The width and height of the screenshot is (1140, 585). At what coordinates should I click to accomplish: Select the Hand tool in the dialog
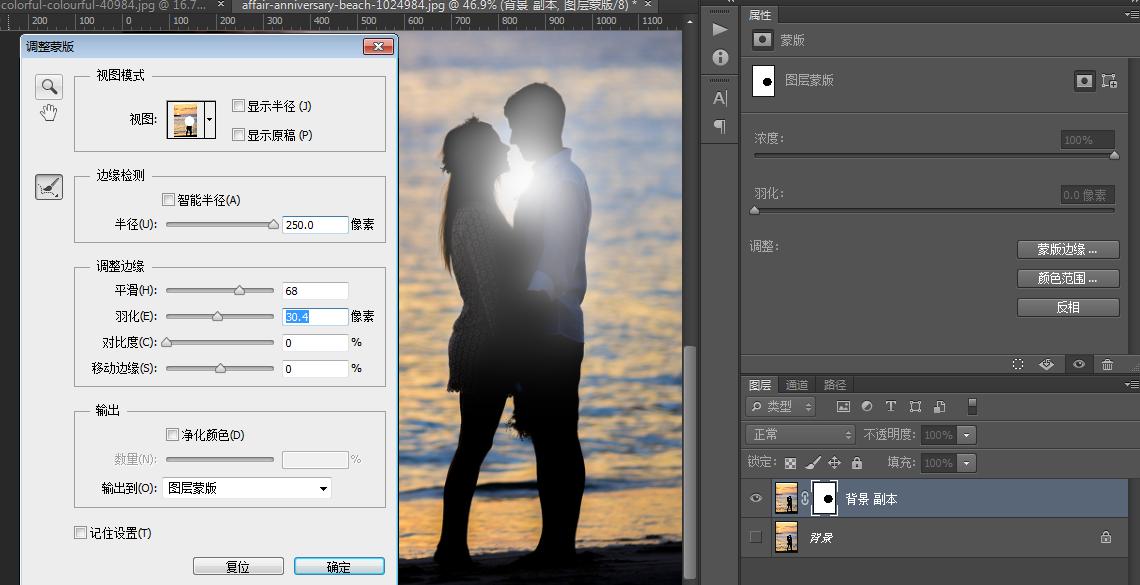click(48, 113)
